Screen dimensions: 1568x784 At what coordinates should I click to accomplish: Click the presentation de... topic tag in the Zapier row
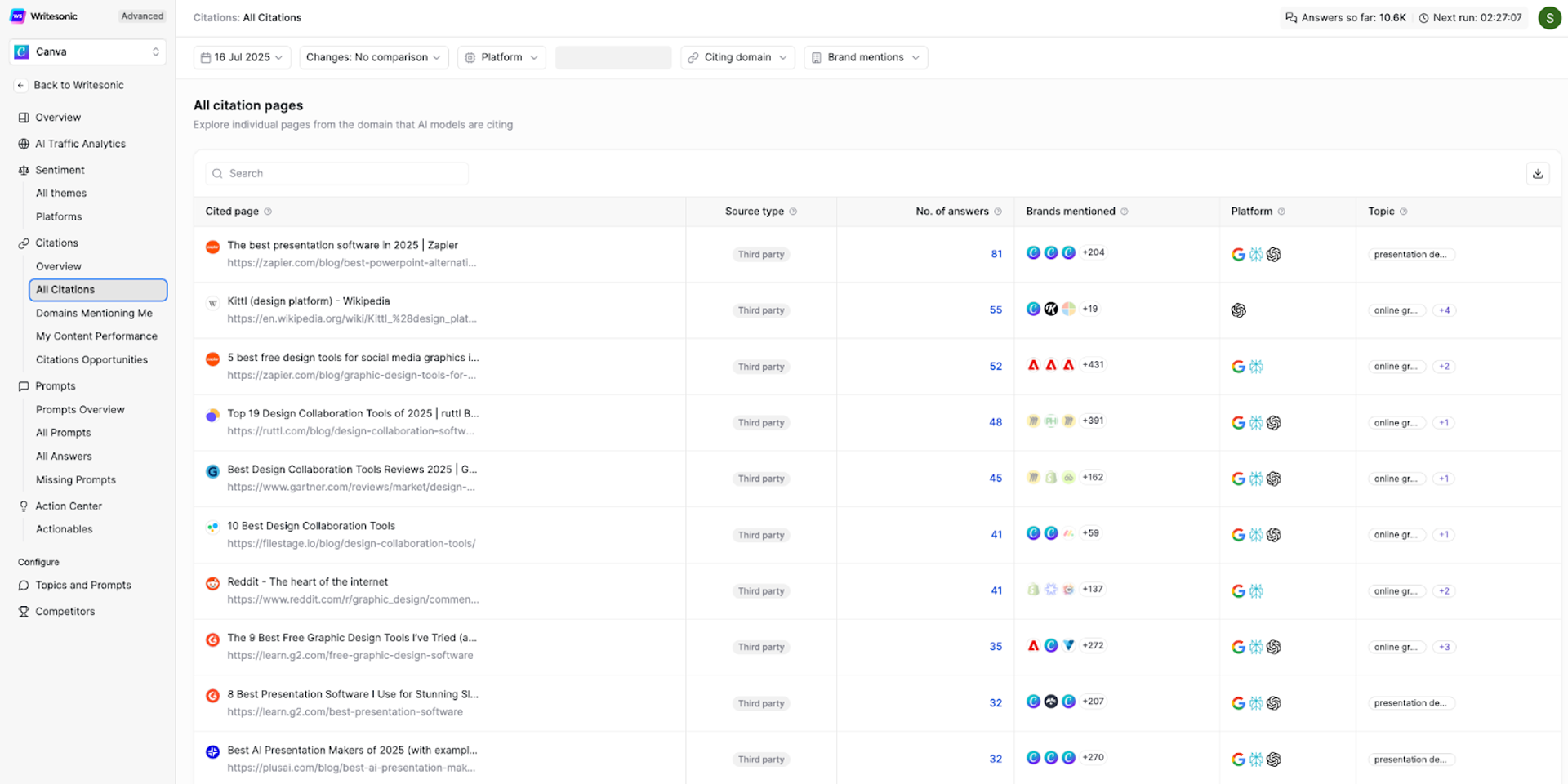pos(1411,255)
